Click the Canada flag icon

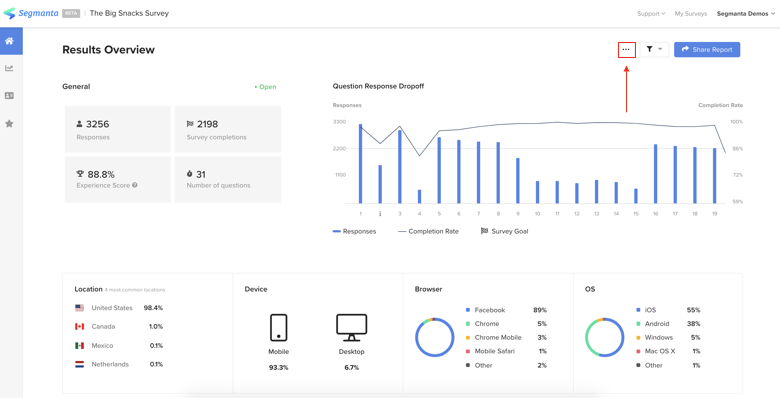80,326
